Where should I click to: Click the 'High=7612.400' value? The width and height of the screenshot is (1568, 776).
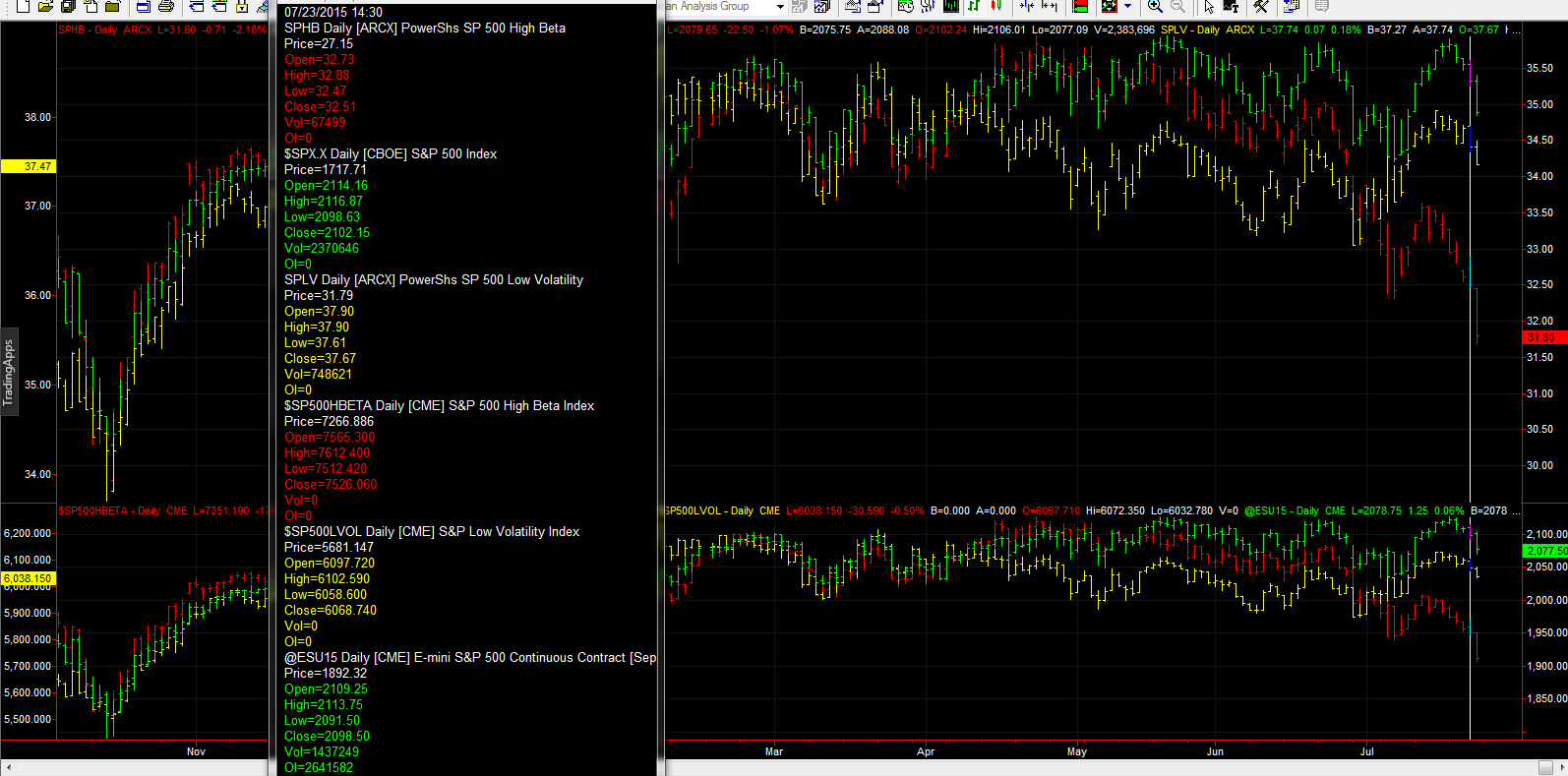click(x=328, y=452)
